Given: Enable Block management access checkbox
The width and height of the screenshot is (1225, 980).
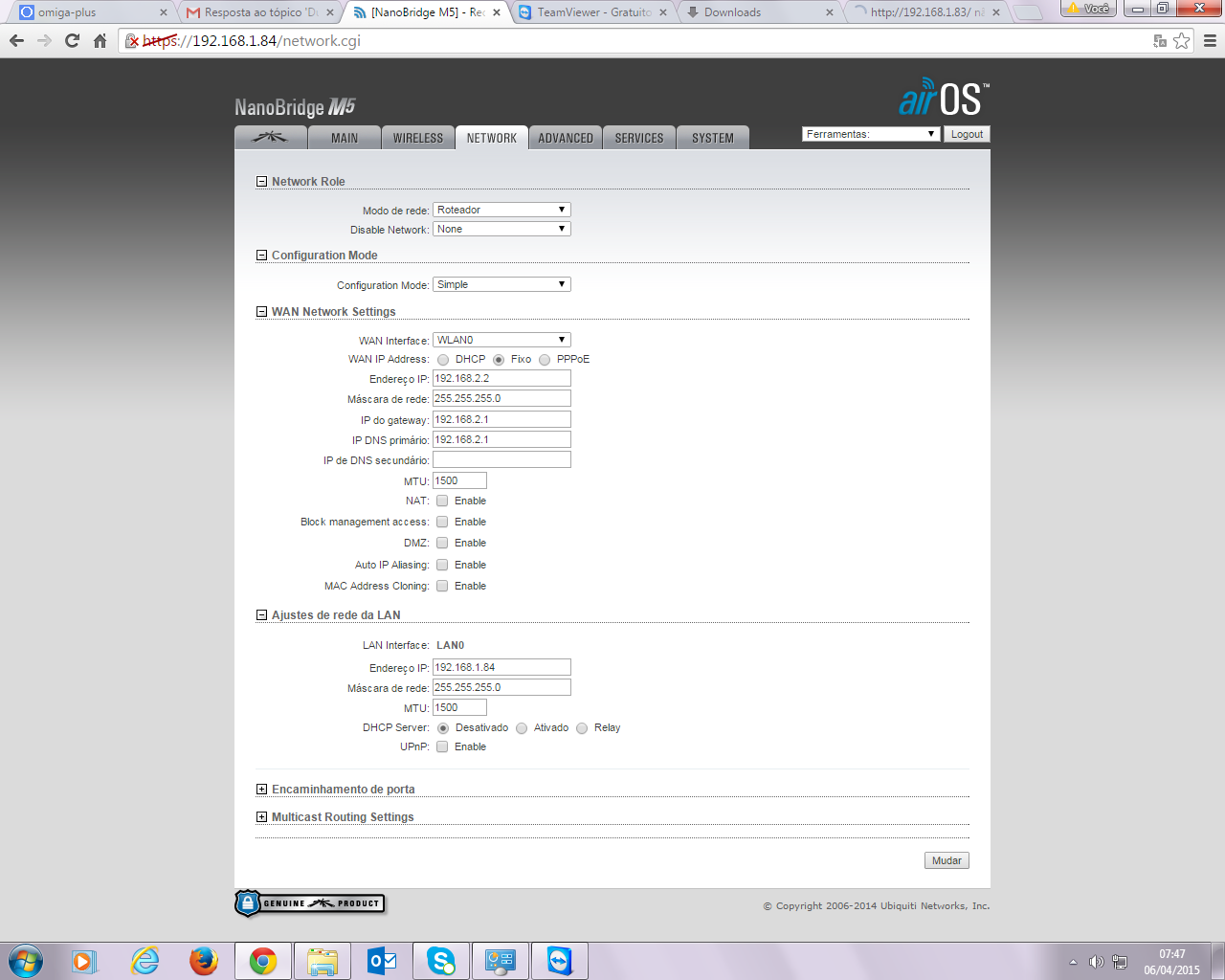Looking at the screenshot, I should tap(442, 522).
